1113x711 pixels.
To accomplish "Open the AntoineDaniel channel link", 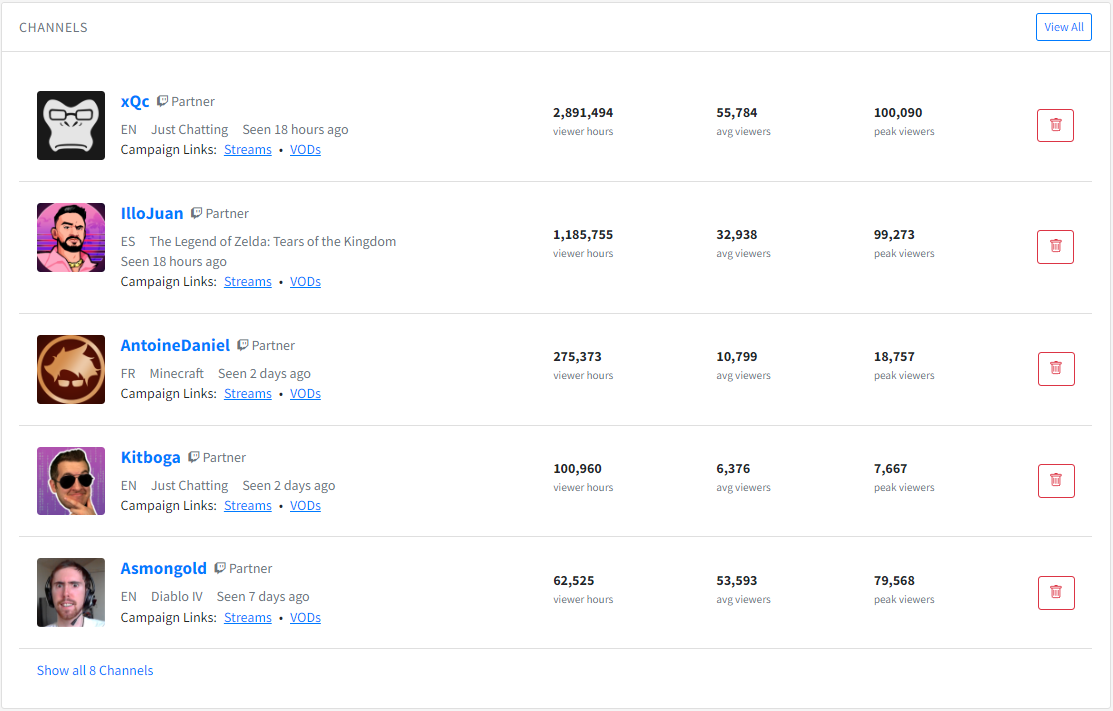I will [175, 346].
